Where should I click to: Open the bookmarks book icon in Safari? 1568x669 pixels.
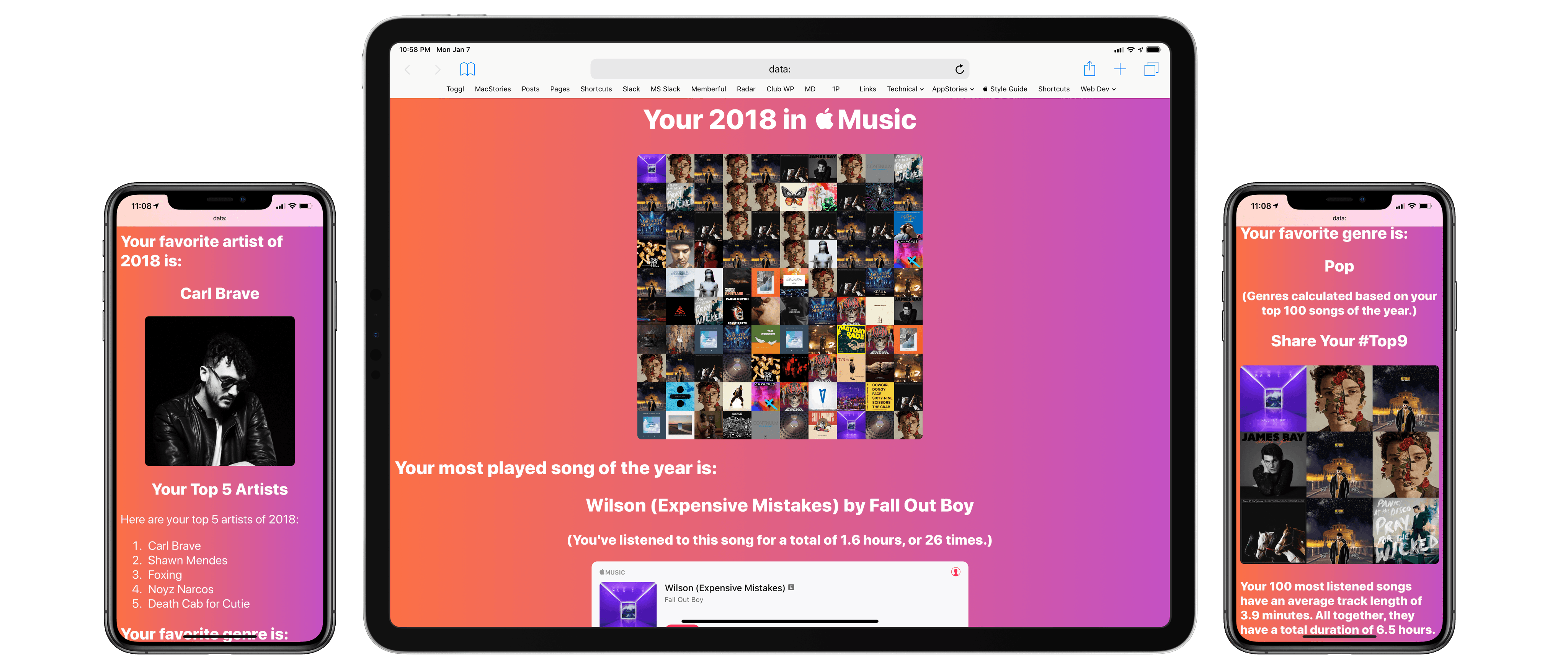pyautogui.click(x=467, y=69)
